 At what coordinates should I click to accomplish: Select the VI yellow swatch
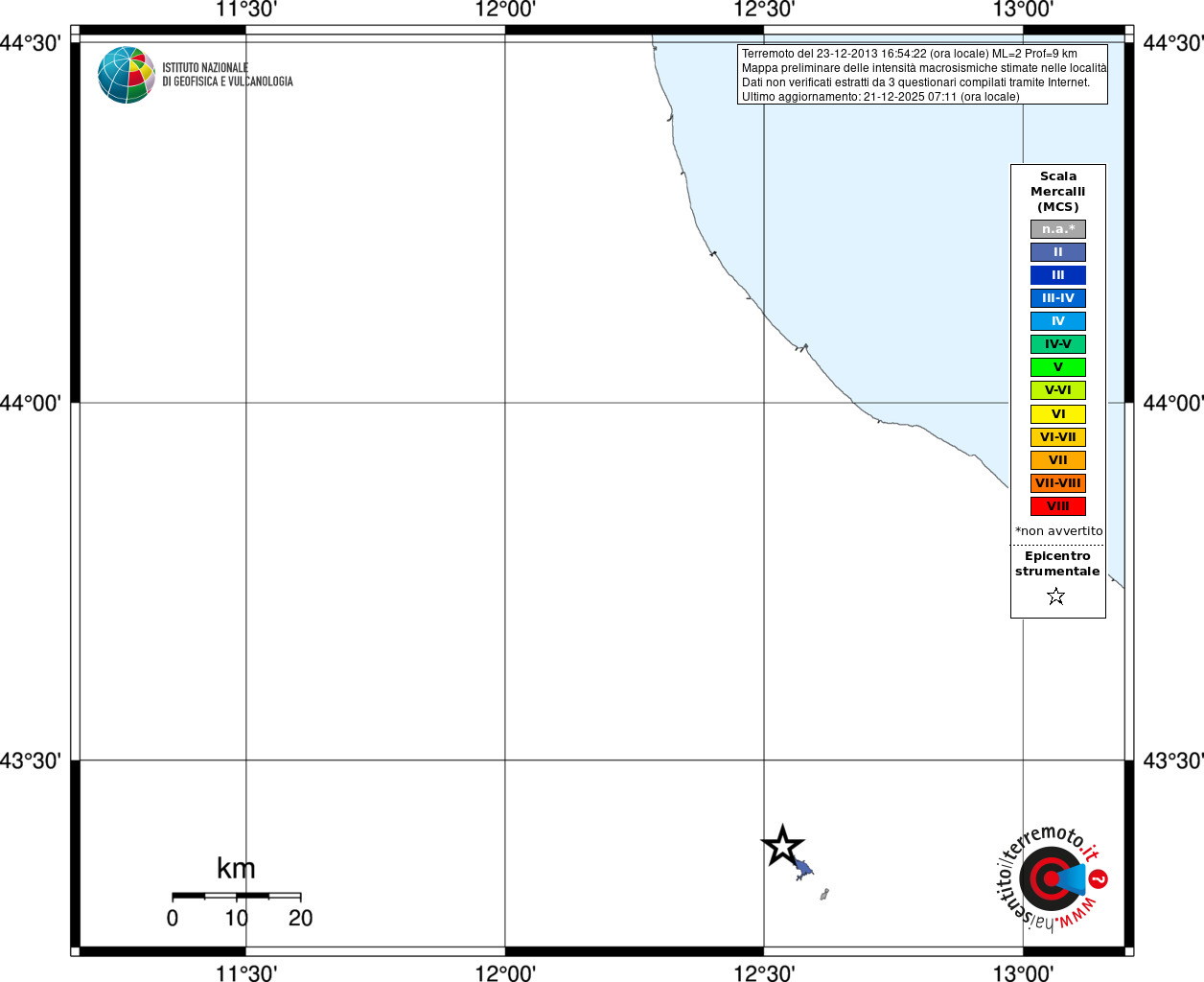(x=1058, y=414)
